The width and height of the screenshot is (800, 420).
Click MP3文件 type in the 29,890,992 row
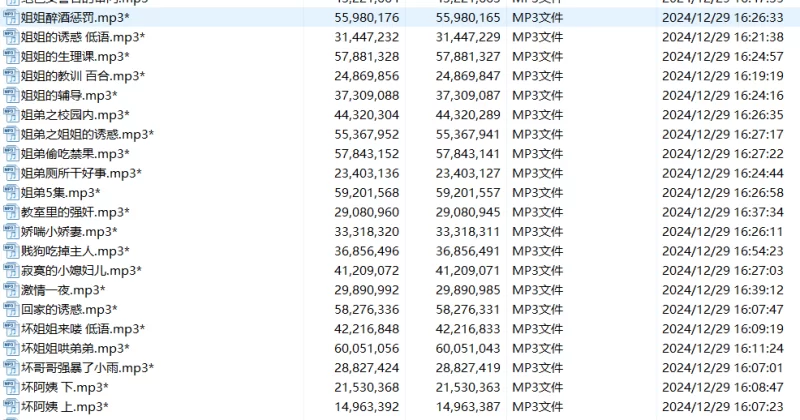538,290
